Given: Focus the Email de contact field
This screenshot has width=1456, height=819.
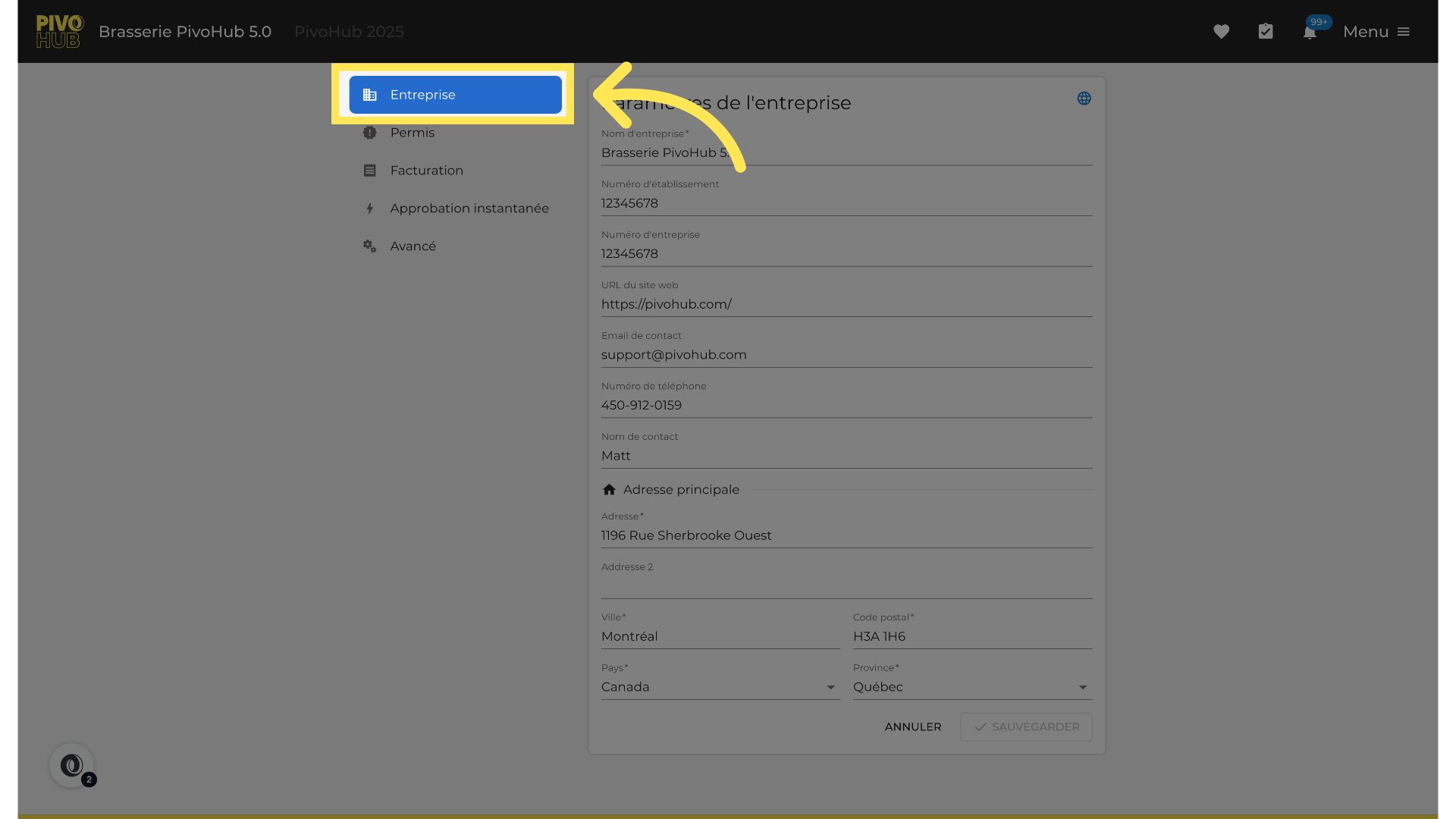Looking at the screenshot, I should 846,355.
